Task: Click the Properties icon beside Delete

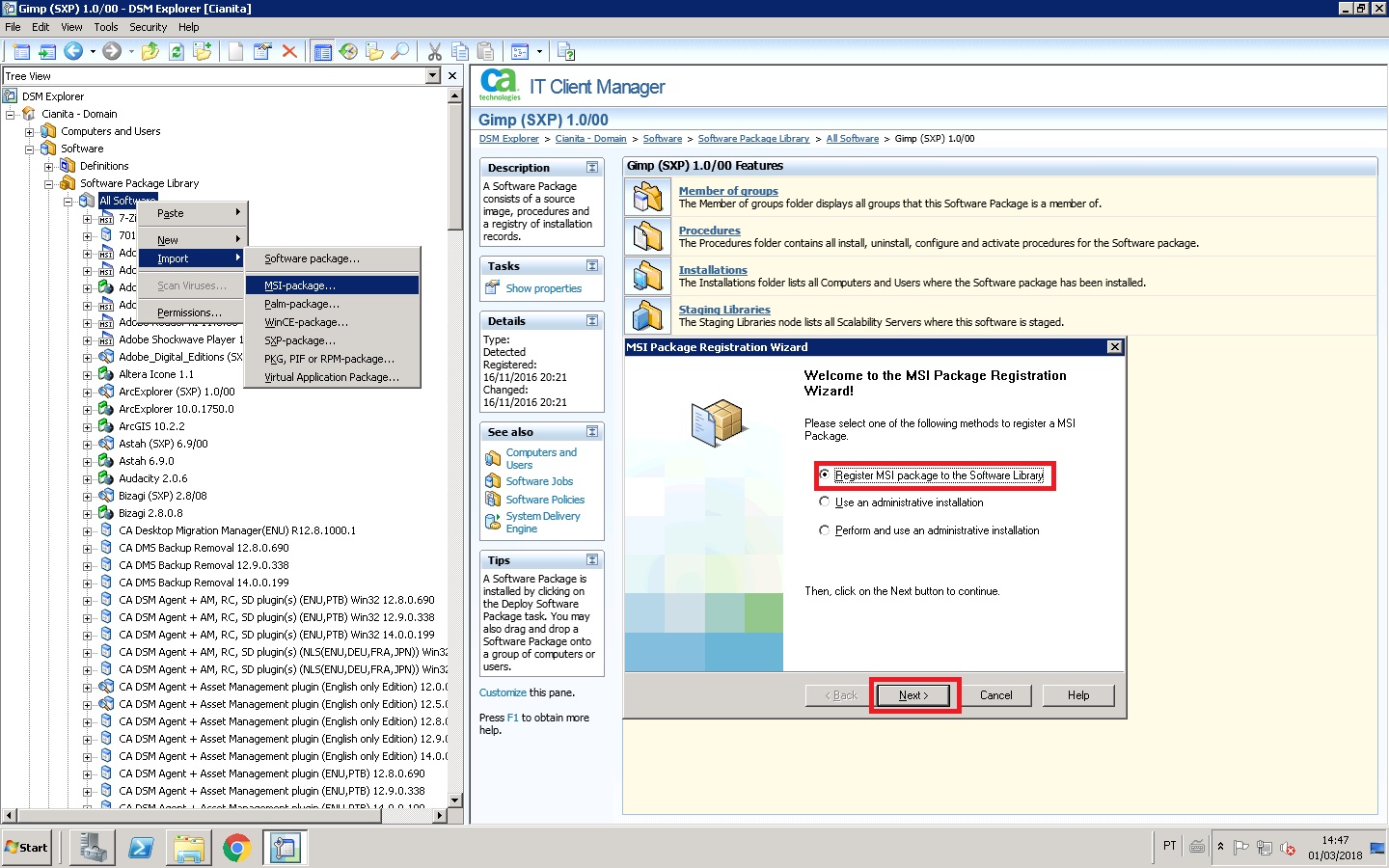Action: 262,51
